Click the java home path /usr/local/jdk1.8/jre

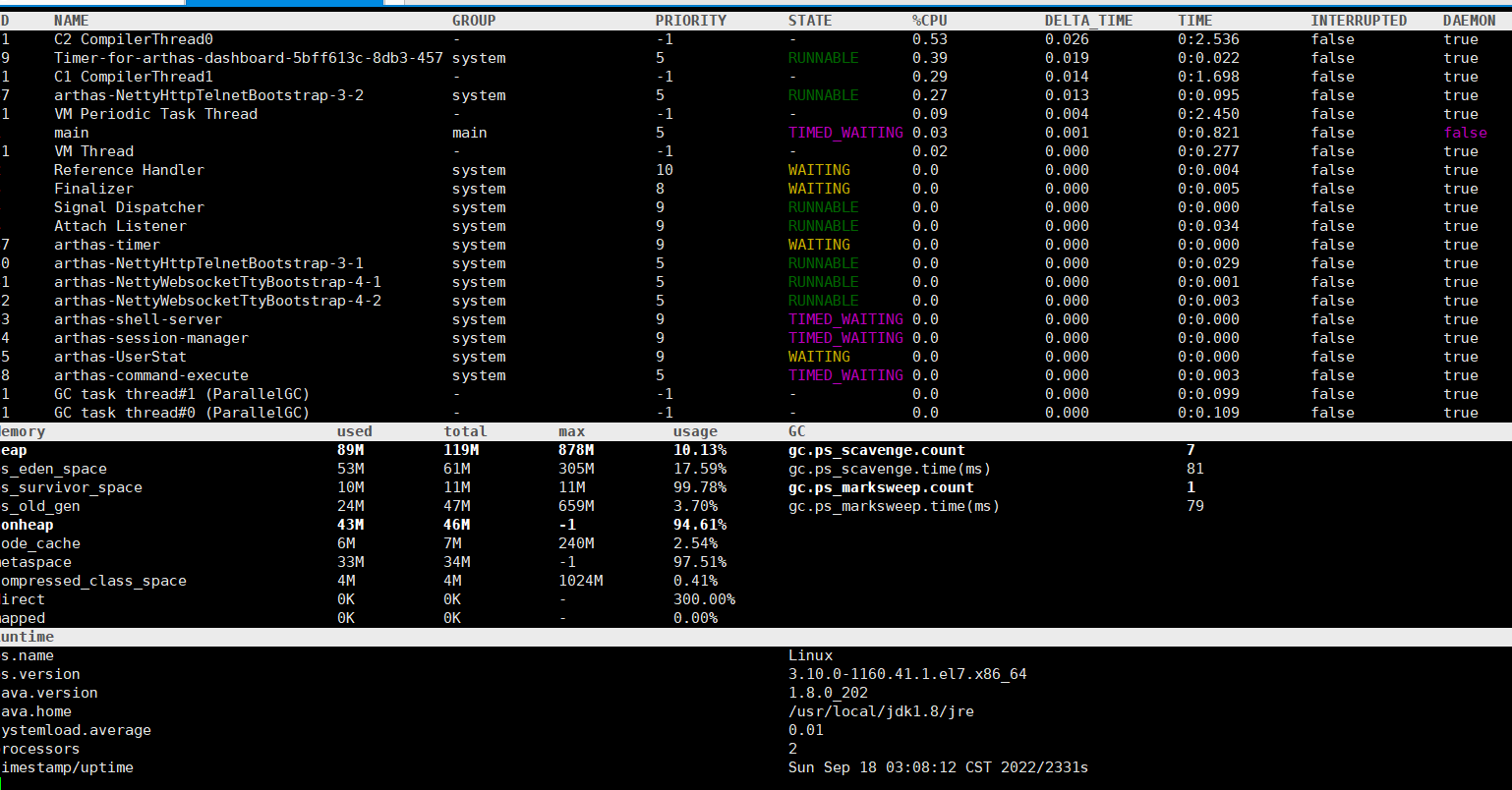[x=881, y=711]
